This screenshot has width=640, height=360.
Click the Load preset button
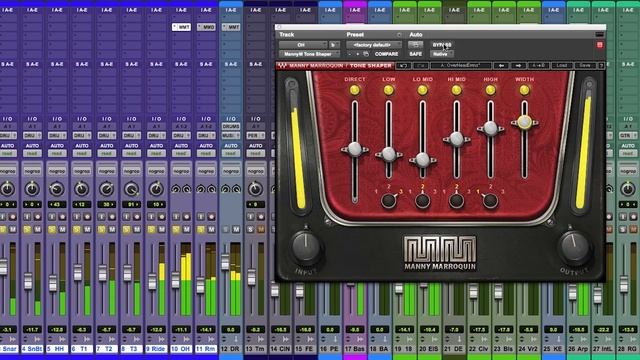(x=562, y=66)
